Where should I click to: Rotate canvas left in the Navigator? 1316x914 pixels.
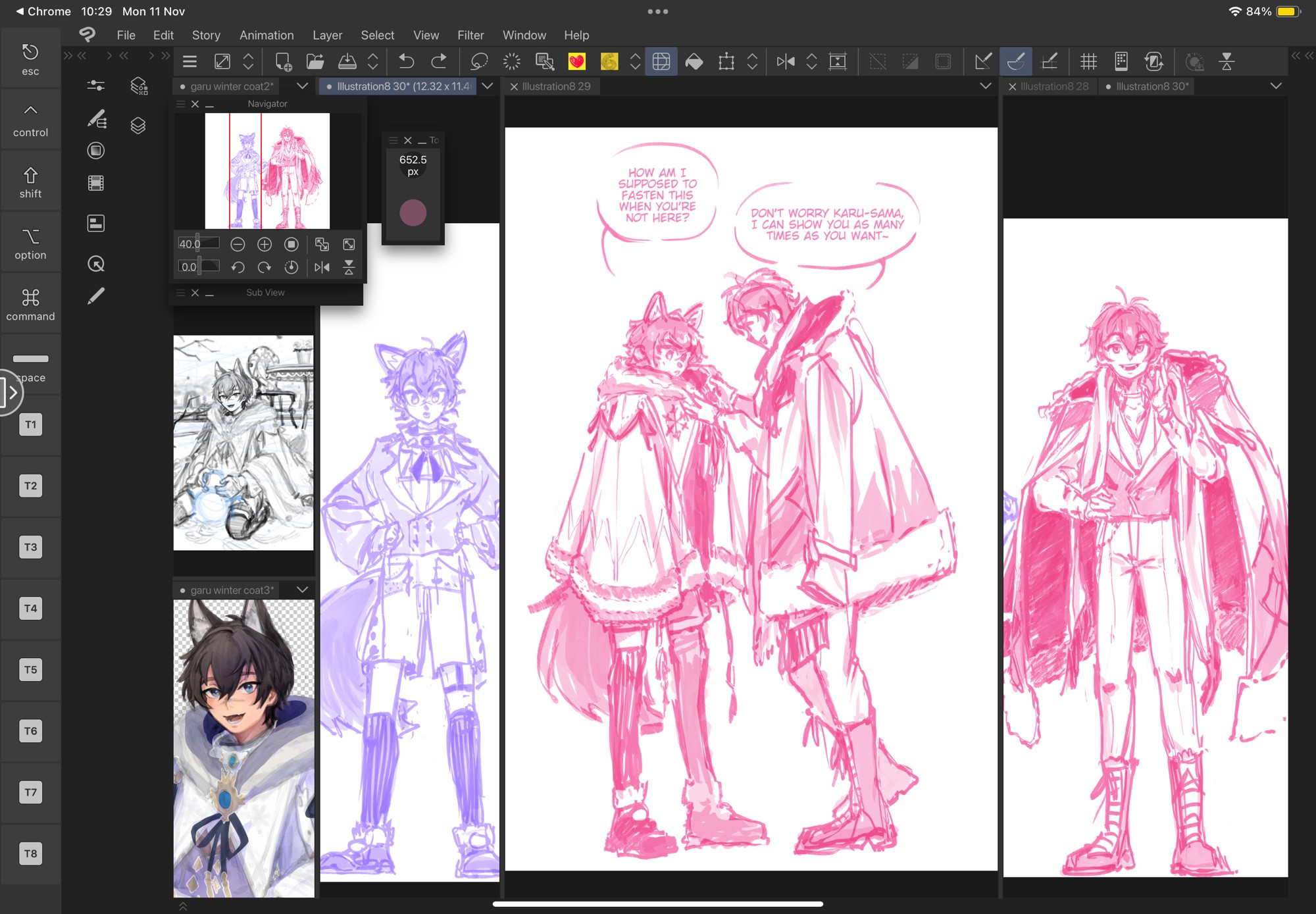[238, 267]
